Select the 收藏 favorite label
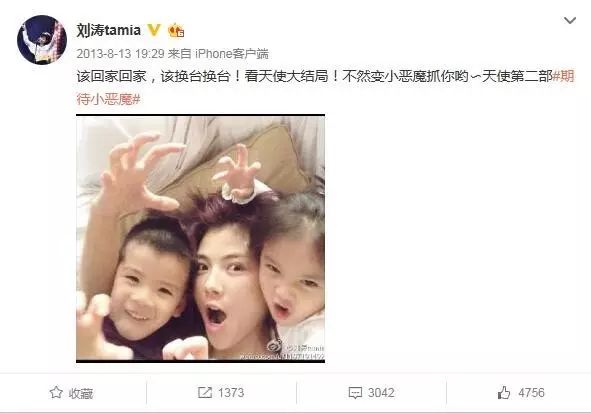The height and width of the screenshot is (414, 591). pos(81,393)
